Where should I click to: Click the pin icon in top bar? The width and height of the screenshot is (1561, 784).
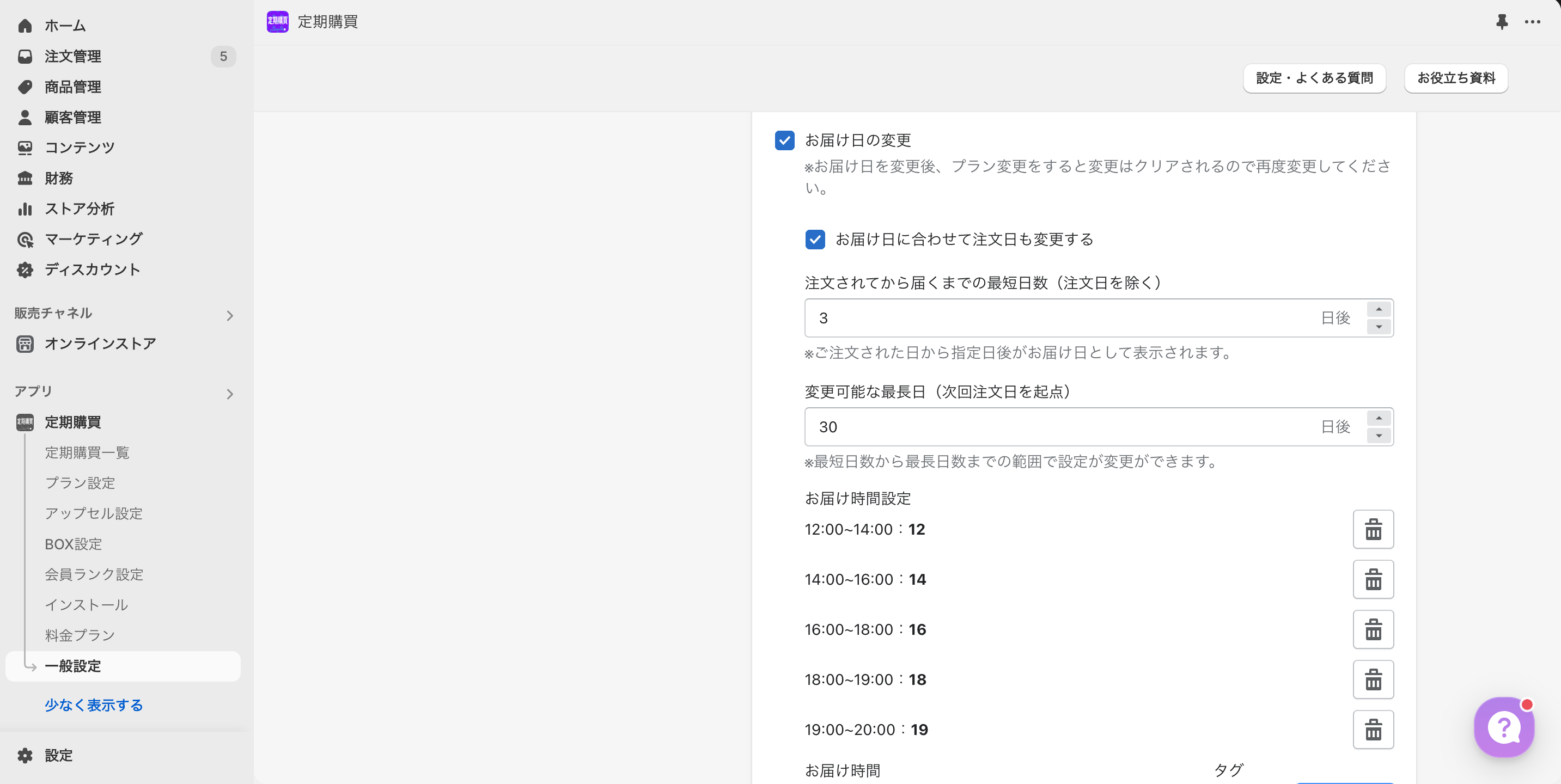pos(1502,22)
